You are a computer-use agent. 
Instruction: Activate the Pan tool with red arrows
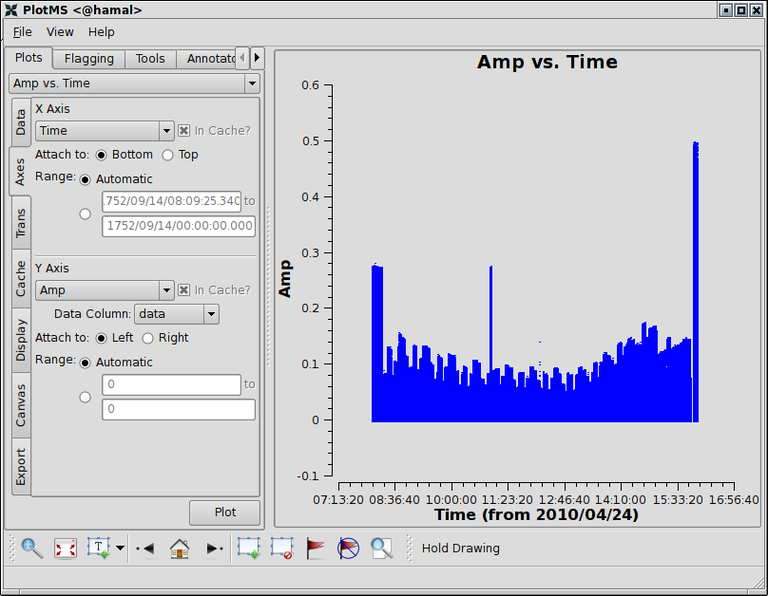(x=65, y=548)
